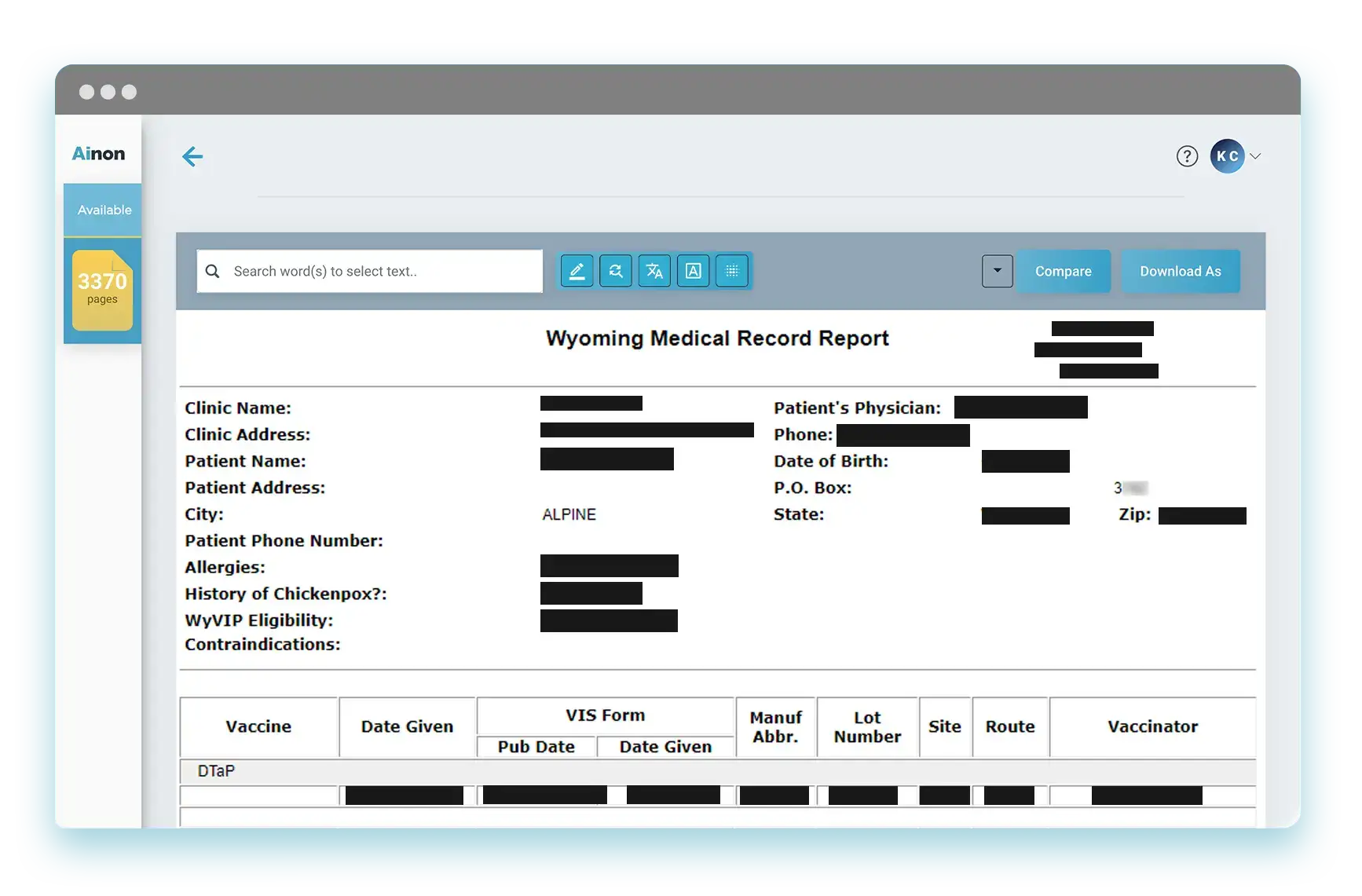Open the translate text tool
Viewport: 1362px width, 896px height.
(x=654, y=272)
